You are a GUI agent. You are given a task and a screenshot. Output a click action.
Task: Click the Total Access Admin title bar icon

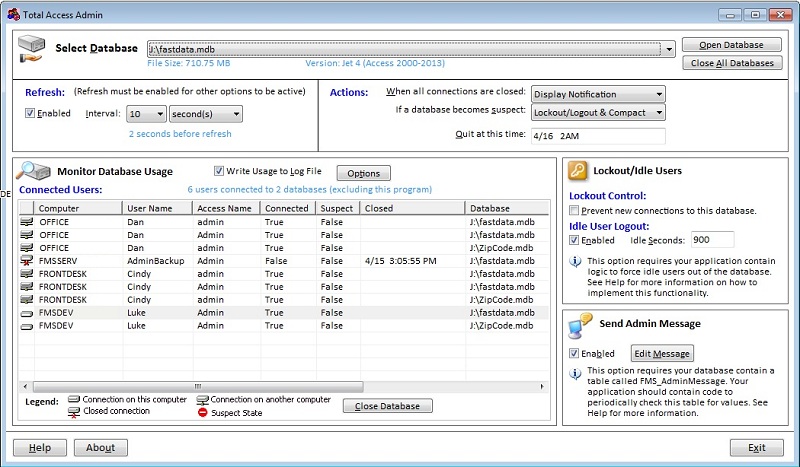coord(13,14)
